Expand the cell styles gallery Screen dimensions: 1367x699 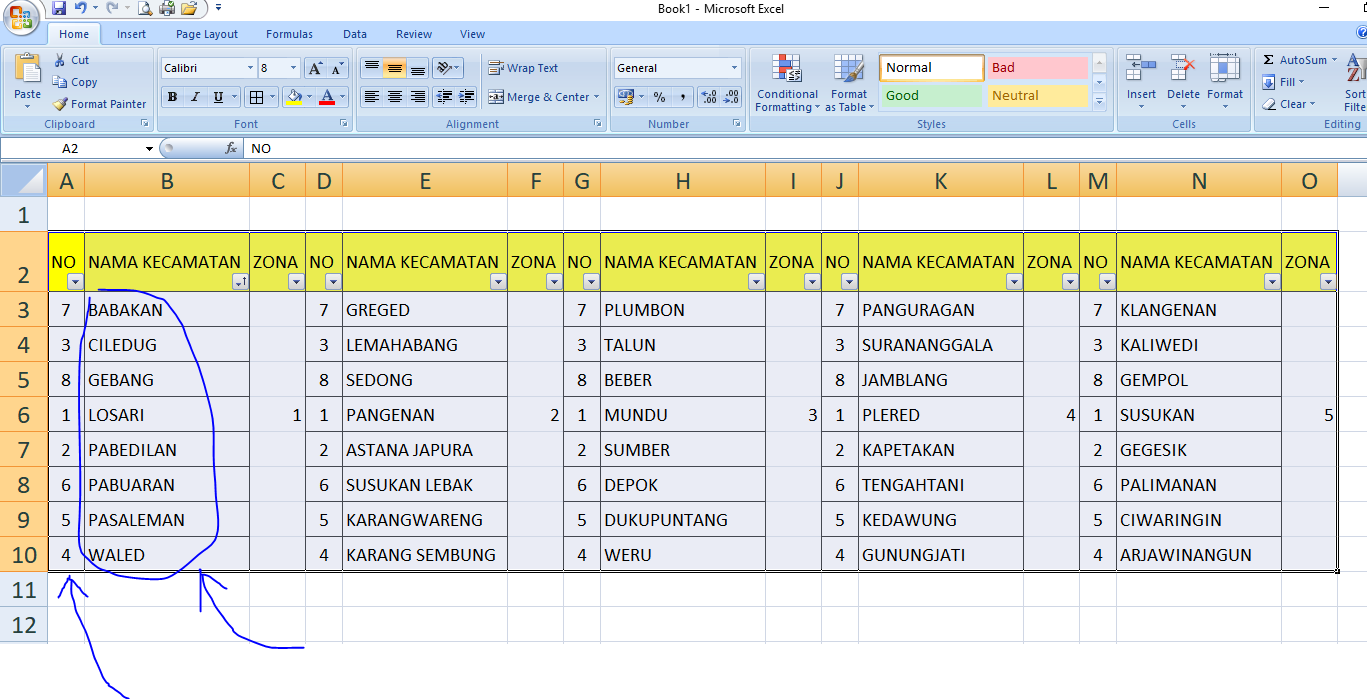[1100, 101]
